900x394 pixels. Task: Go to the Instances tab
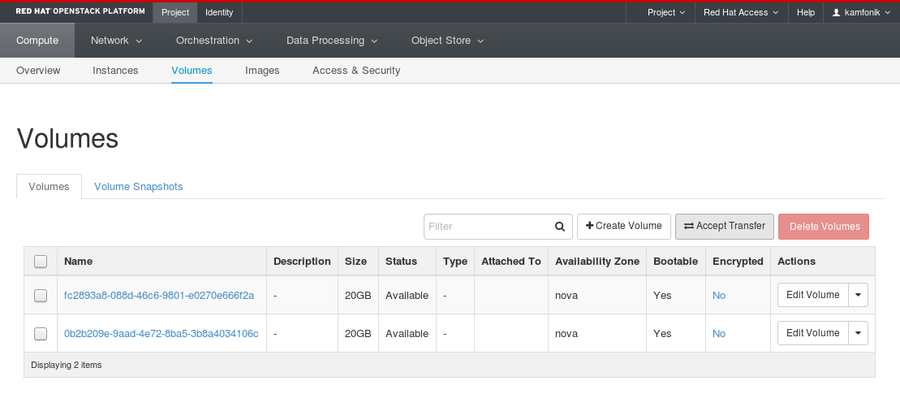click(x=115, y=71)
